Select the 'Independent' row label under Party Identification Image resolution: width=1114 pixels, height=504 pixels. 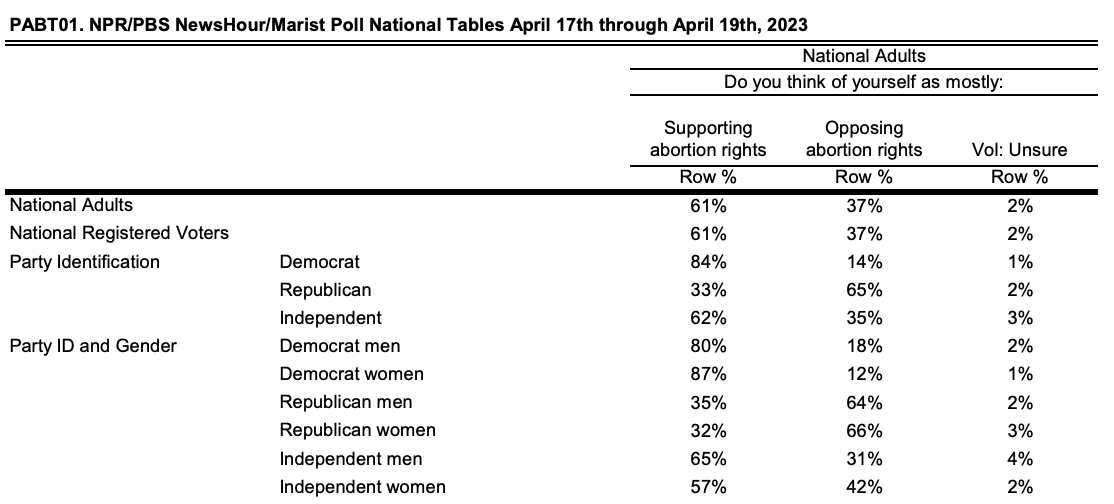point(331,318)
